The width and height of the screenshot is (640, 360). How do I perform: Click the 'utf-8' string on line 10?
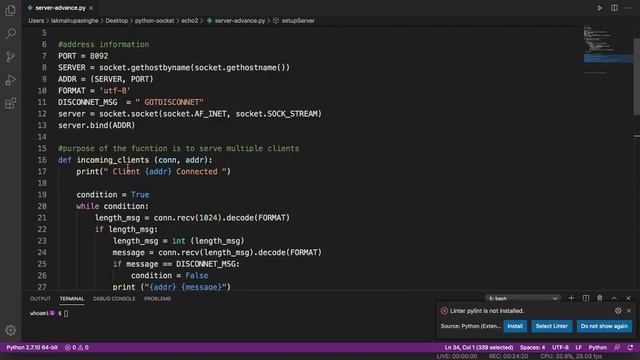[115, 91]
